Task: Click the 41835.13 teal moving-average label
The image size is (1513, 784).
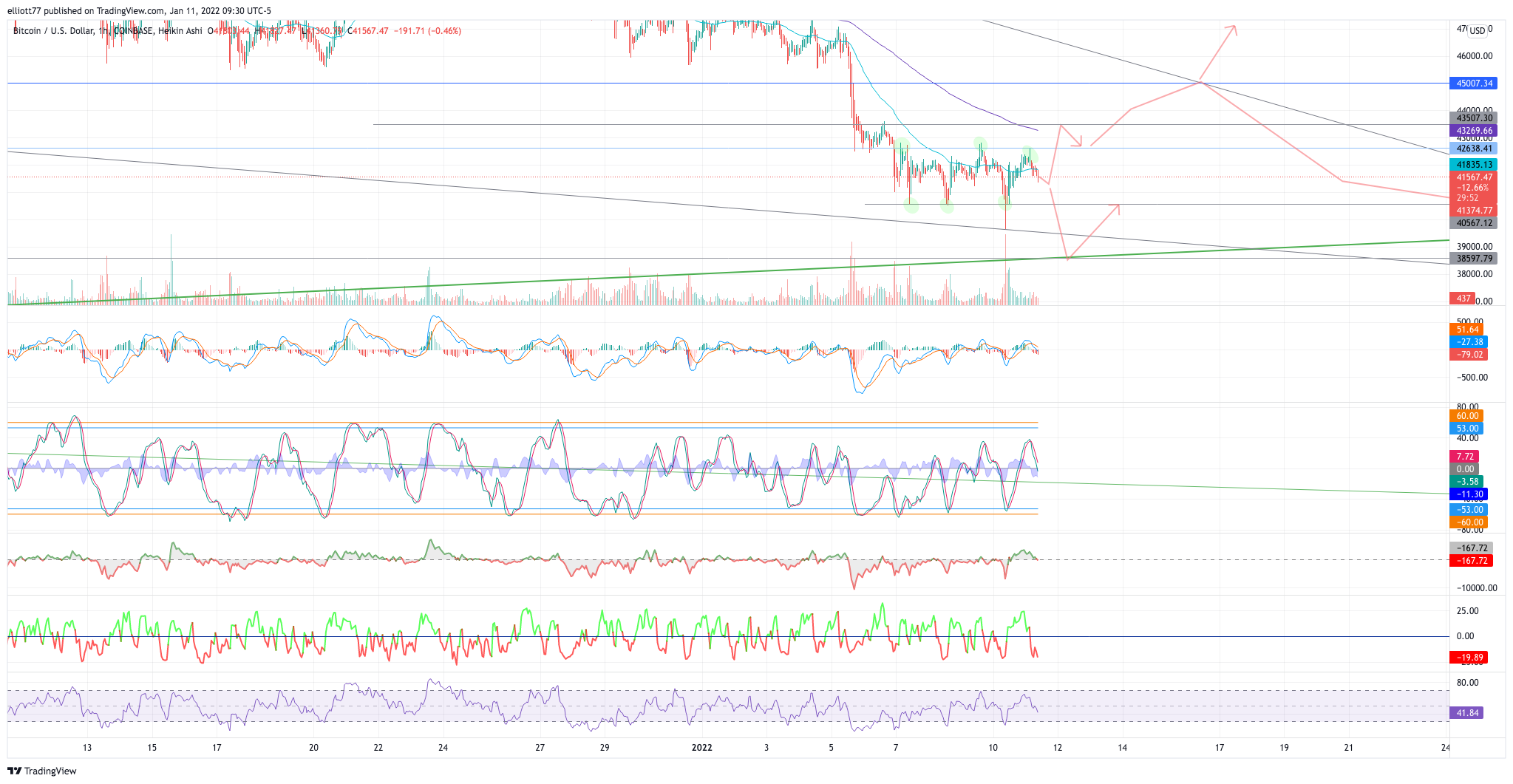Action: (x=1473, y=165)
